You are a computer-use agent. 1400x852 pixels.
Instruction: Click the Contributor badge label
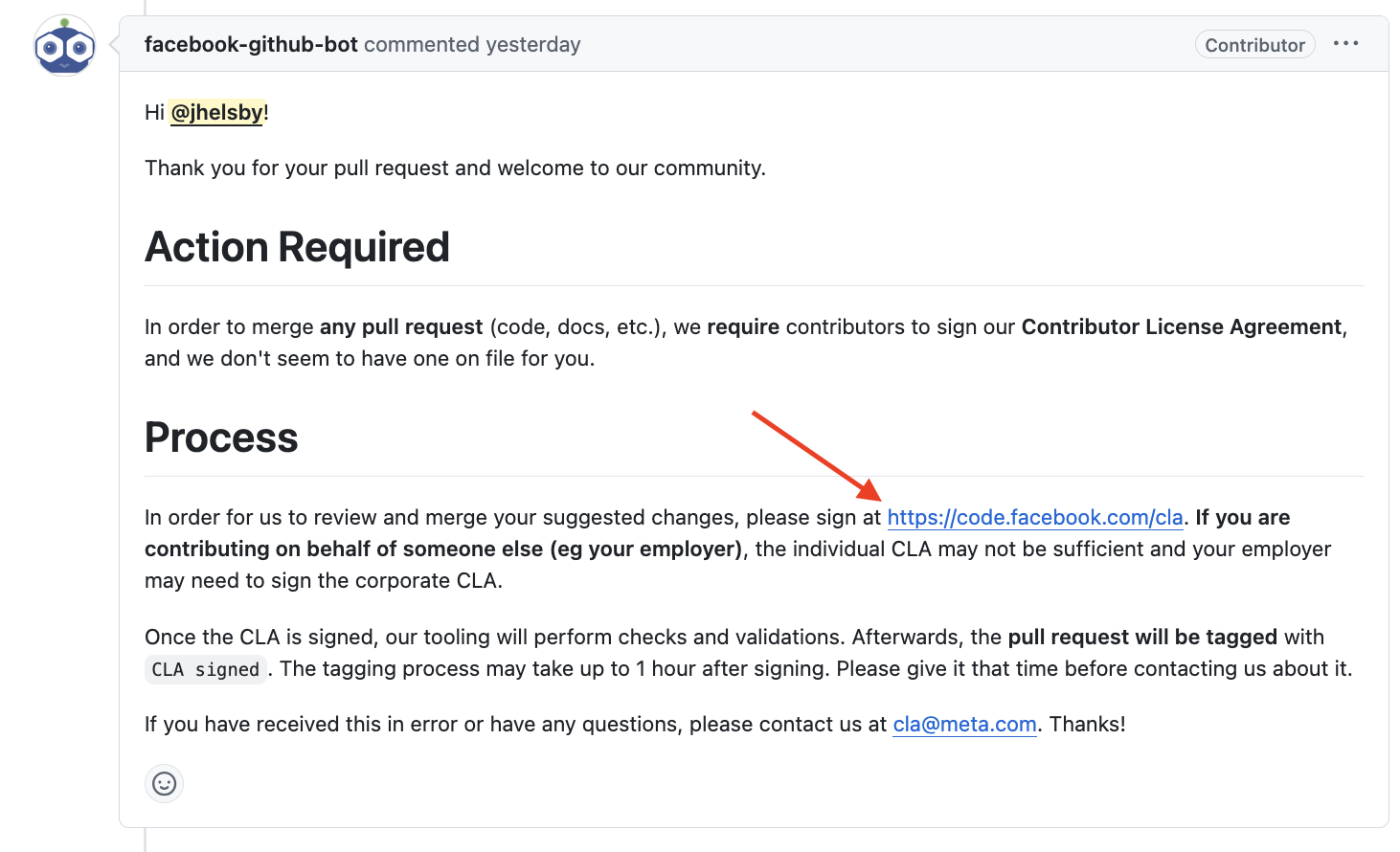(x=1254, y=45)
